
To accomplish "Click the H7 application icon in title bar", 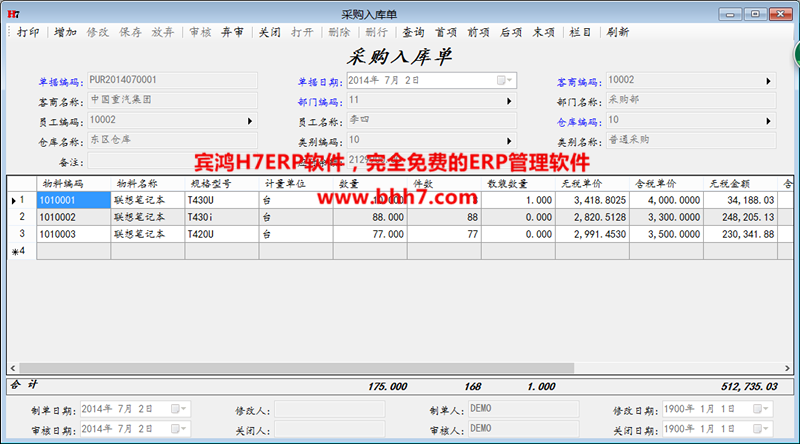I will [x=14, y=14].
